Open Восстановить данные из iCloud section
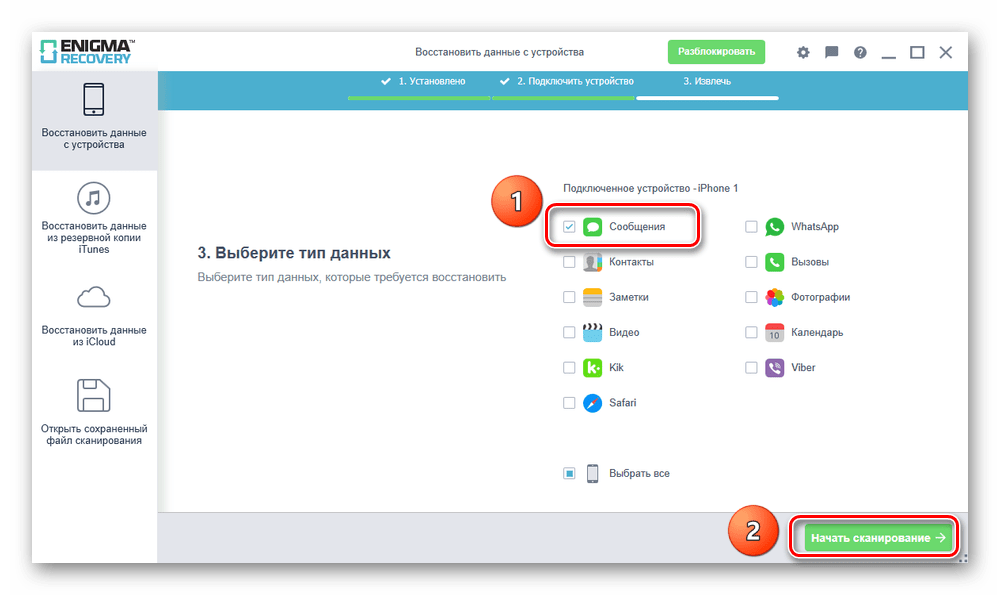The height and width of the screenshot is (595, 1000). pyautogui.click(x=94, y=315)
